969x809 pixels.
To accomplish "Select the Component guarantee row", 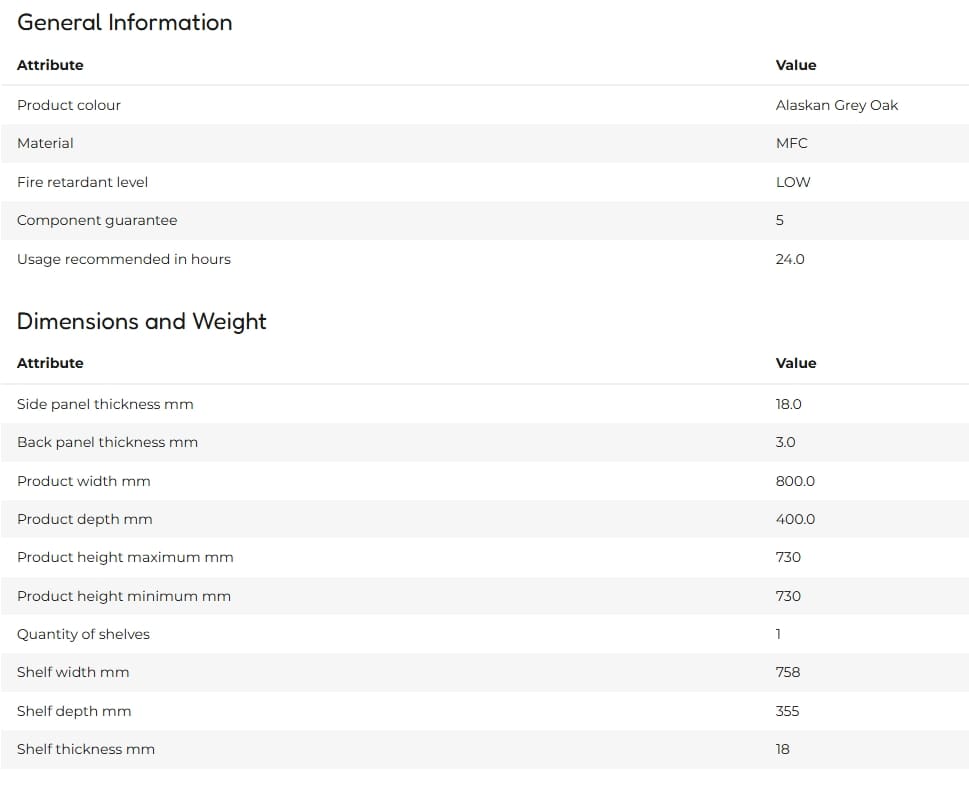I will tap(484, 221).
